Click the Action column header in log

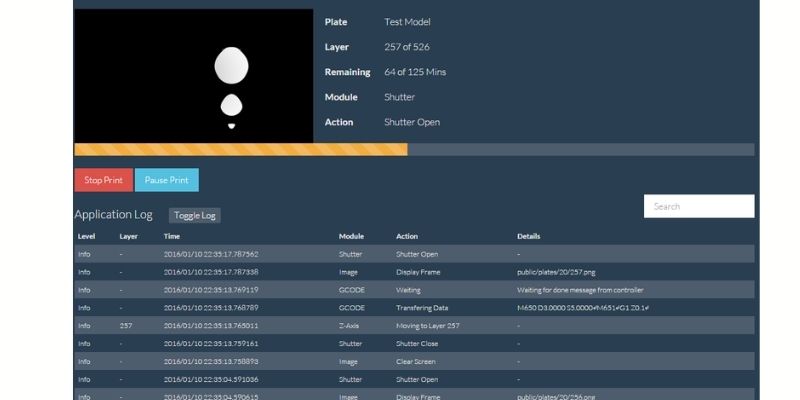tap(407, 237)
